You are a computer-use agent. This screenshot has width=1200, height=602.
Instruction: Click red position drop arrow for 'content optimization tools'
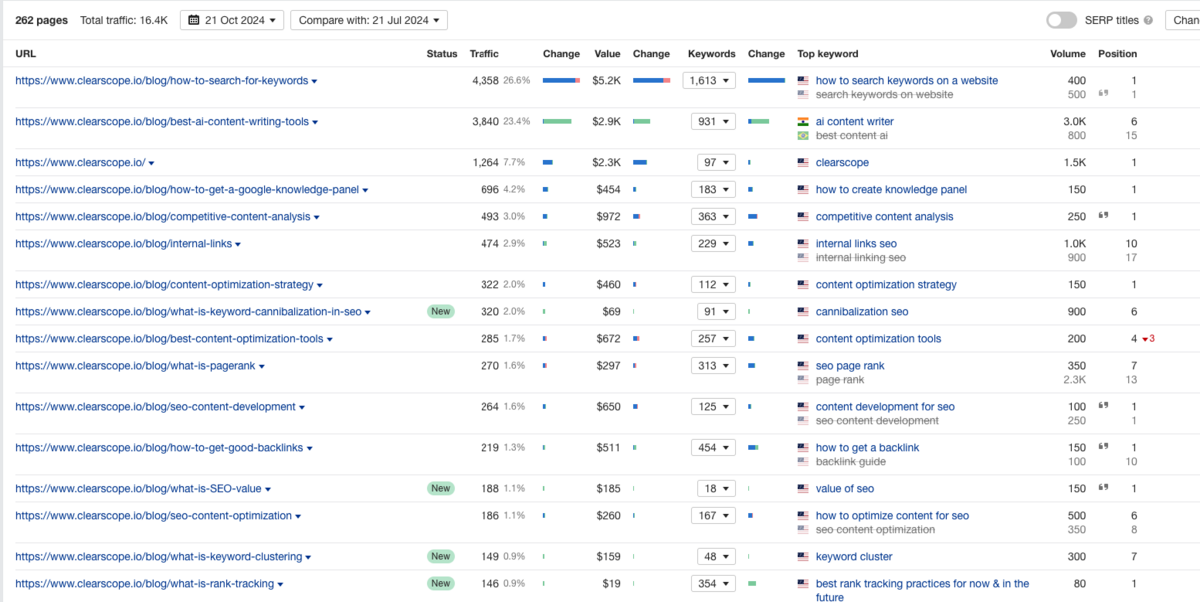tap(1145, 339)
